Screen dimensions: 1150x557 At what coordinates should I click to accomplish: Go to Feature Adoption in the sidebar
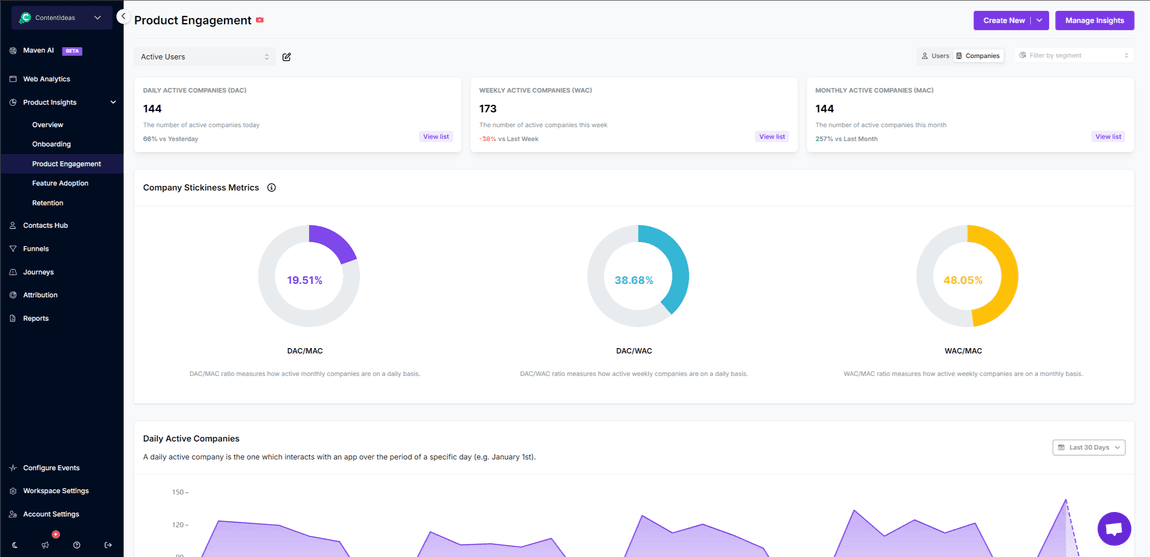coord(60,183)
